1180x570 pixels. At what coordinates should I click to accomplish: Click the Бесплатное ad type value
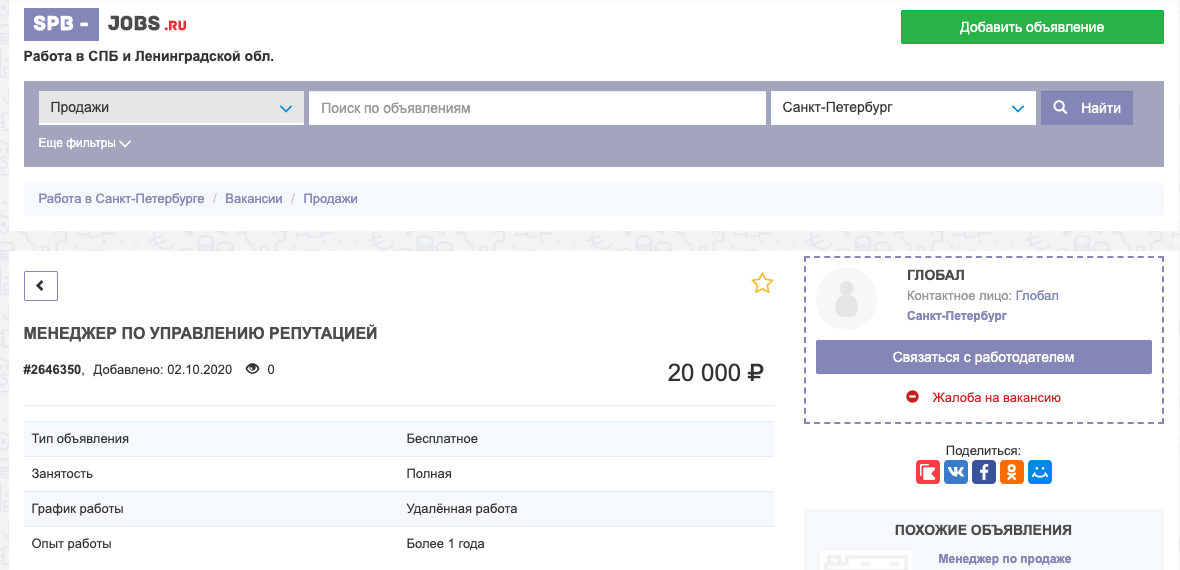(442, 438)
